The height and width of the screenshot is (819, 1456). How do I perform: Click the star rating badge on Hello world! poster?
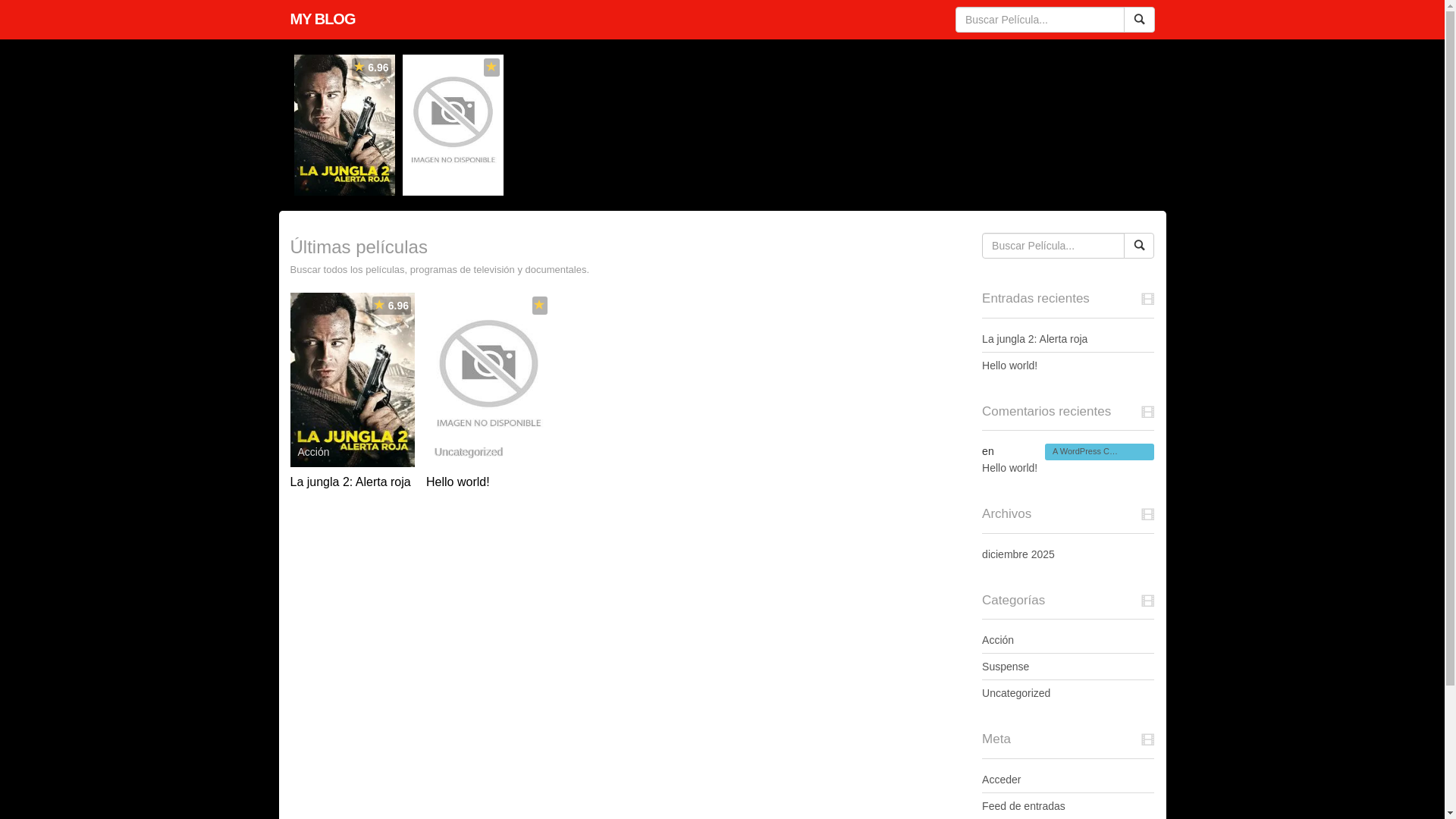pyautogui.click(x=539, y=305)
